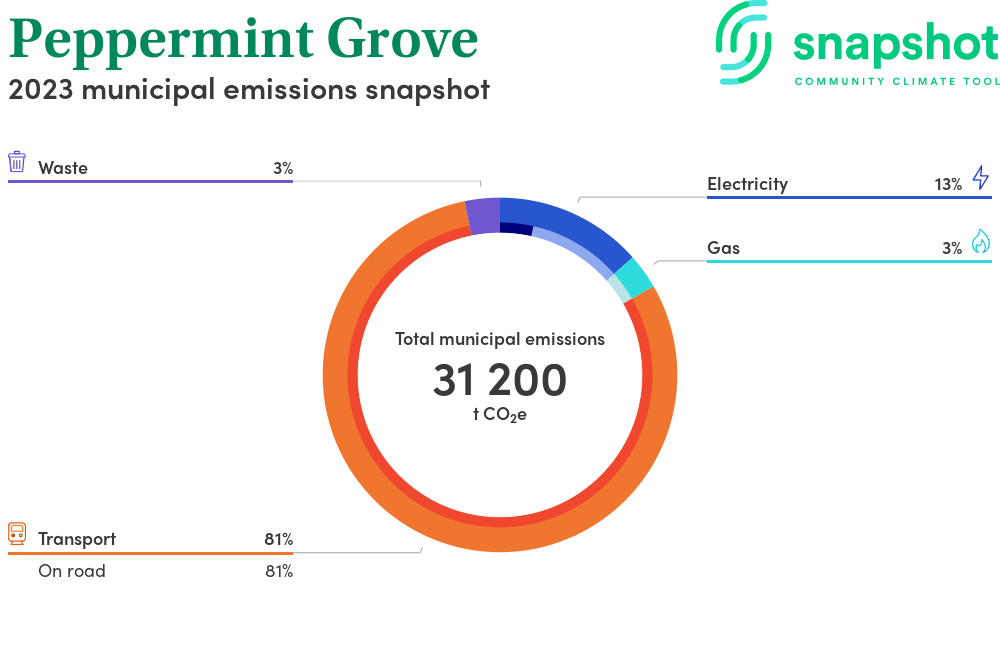1000x670 pixels.
Task: Click the Transport 81% percentage value
Action: point(278,539)
